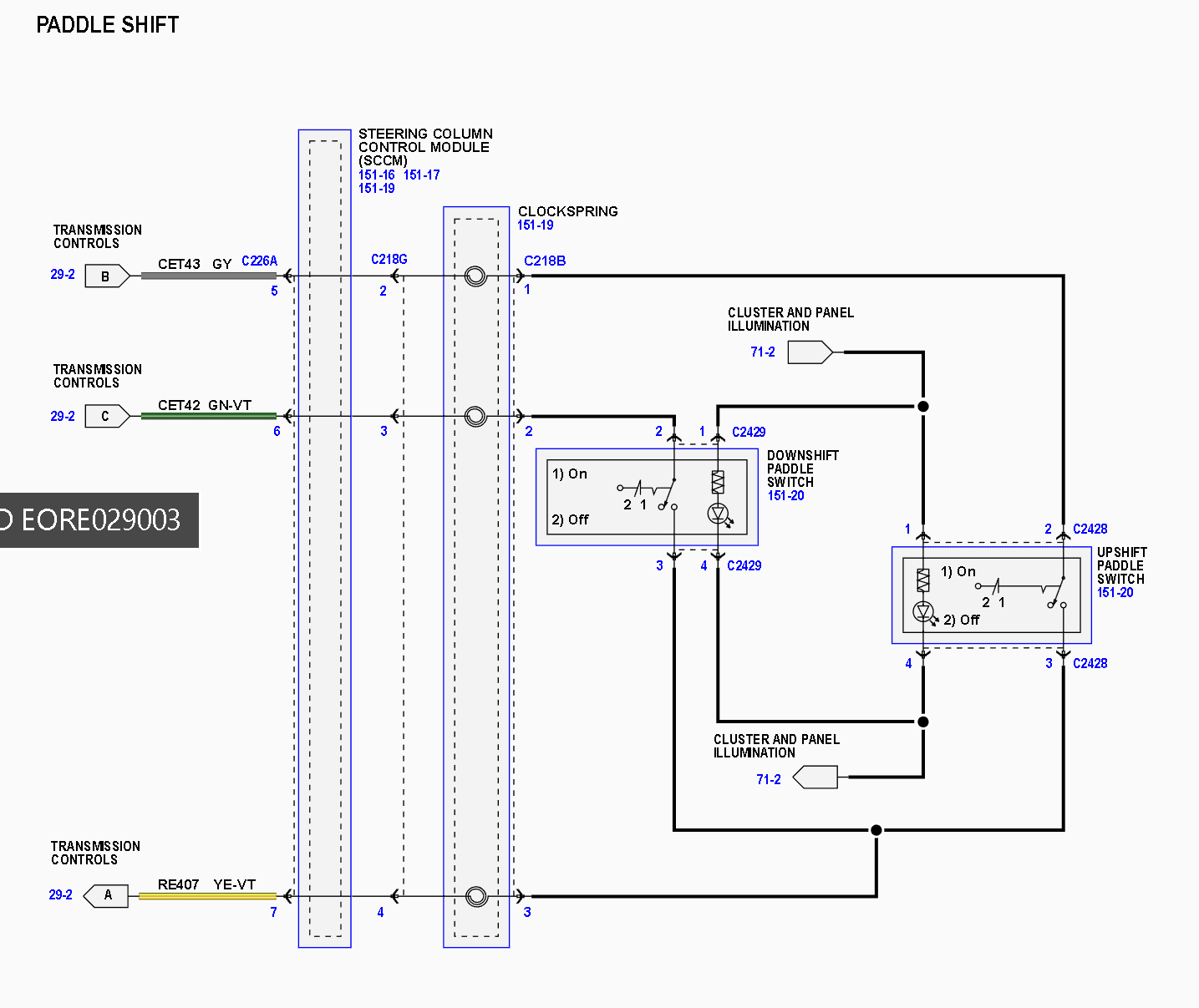This screenshot has height=1008, width=1199.
Task: Select the yellow RE407 YE-VT wire
Action: coord(207,896)
